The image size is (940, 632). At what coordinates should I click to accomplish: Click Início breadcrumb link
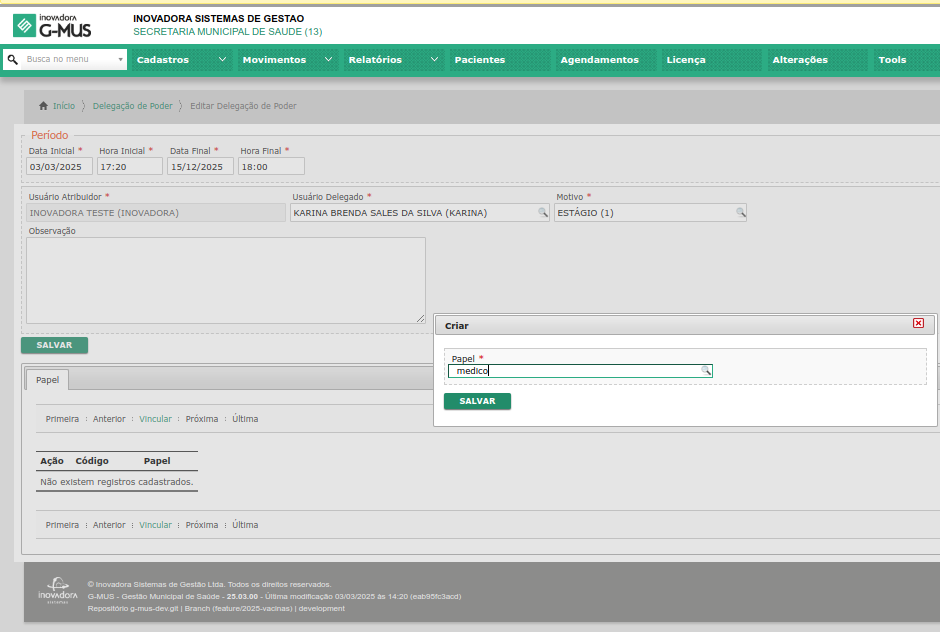(x=64, y=106)
